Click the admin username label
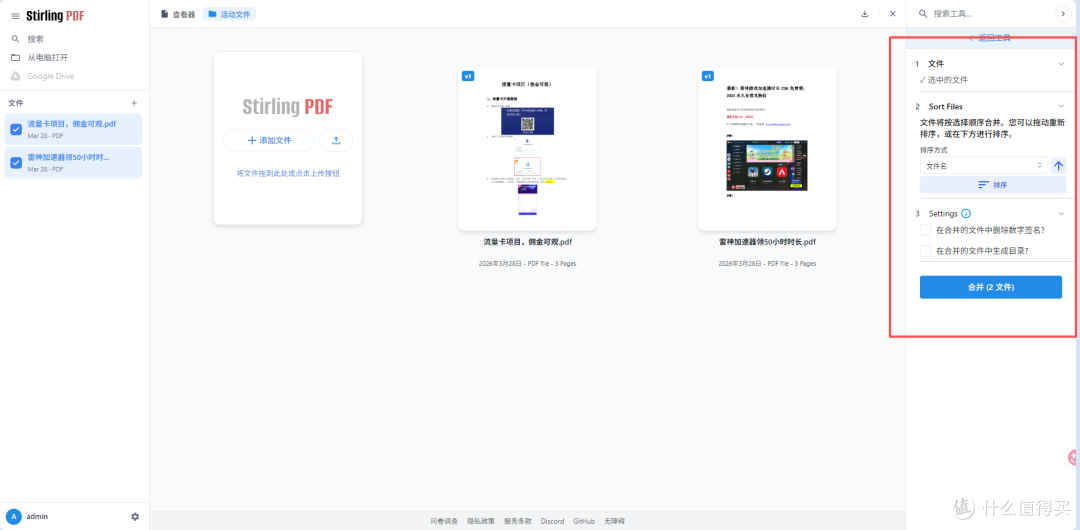The image size is (1080, 530). [x=37, y=516]
